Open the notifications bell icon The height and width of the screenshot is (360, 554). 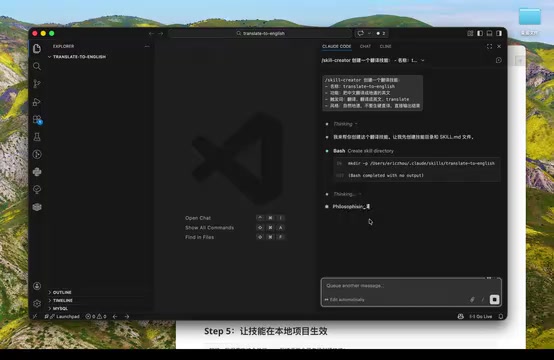point(501,317)
